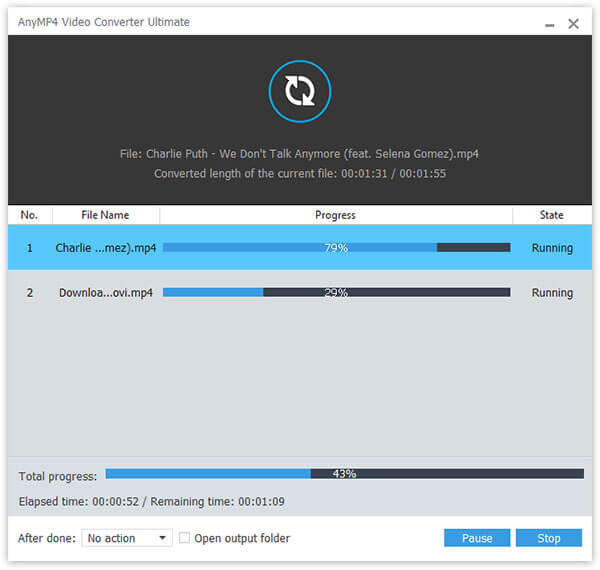Screen dimensions: 600x570
Task: Click the Progress column header
Action: coord(336,215)
